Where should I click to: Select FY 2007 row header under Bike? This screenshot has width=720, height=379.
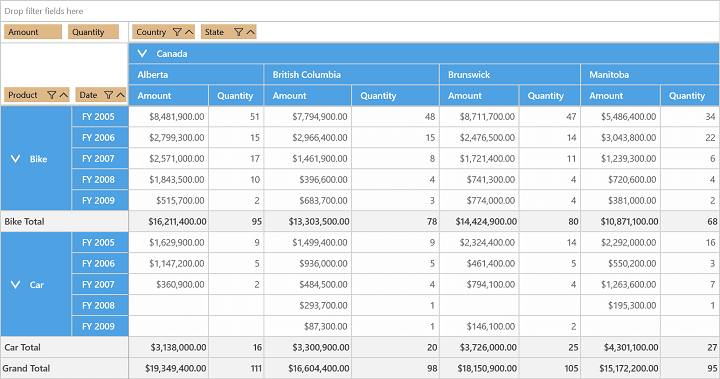coord(100,159)
